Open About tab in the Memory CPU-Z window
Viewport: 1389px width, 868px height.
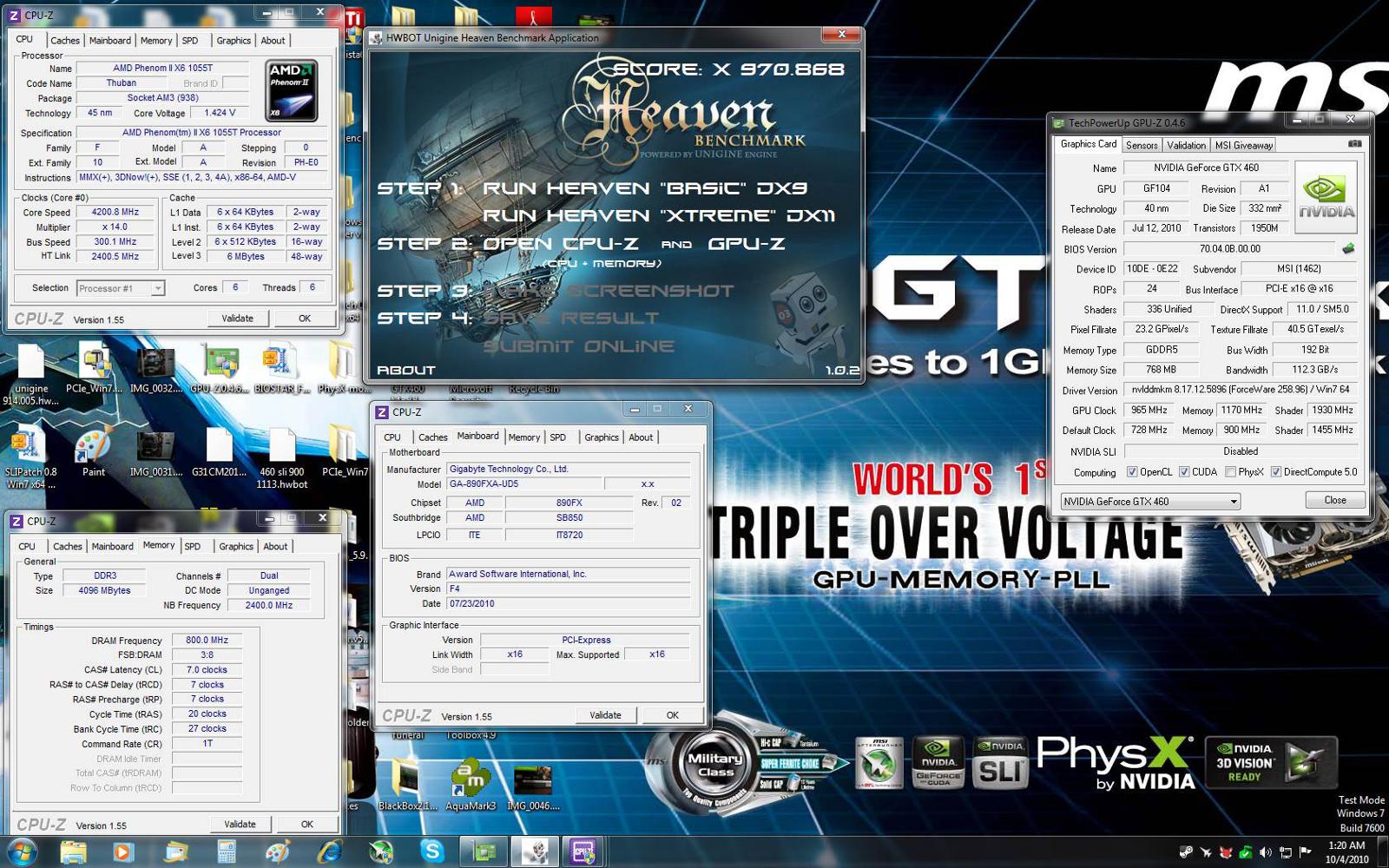point(275,546)
